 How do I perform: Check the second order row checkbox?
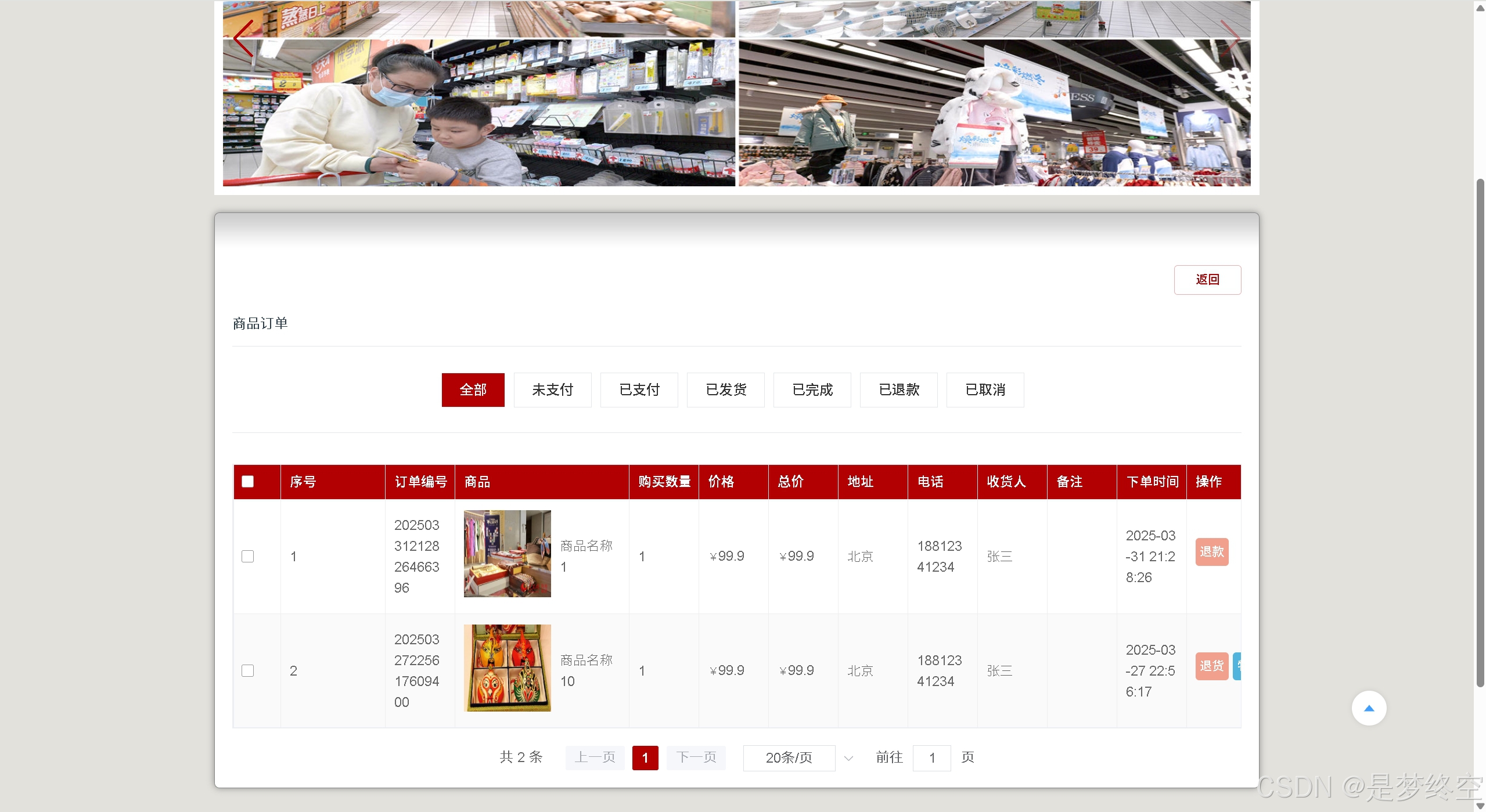click(x=248, y=670)
